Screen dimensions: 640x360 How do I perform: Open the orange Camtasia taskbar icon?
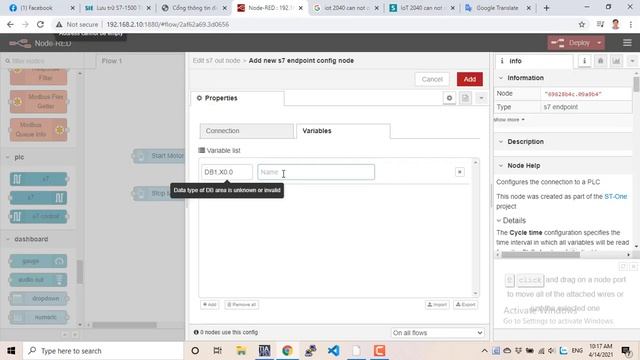379,351
